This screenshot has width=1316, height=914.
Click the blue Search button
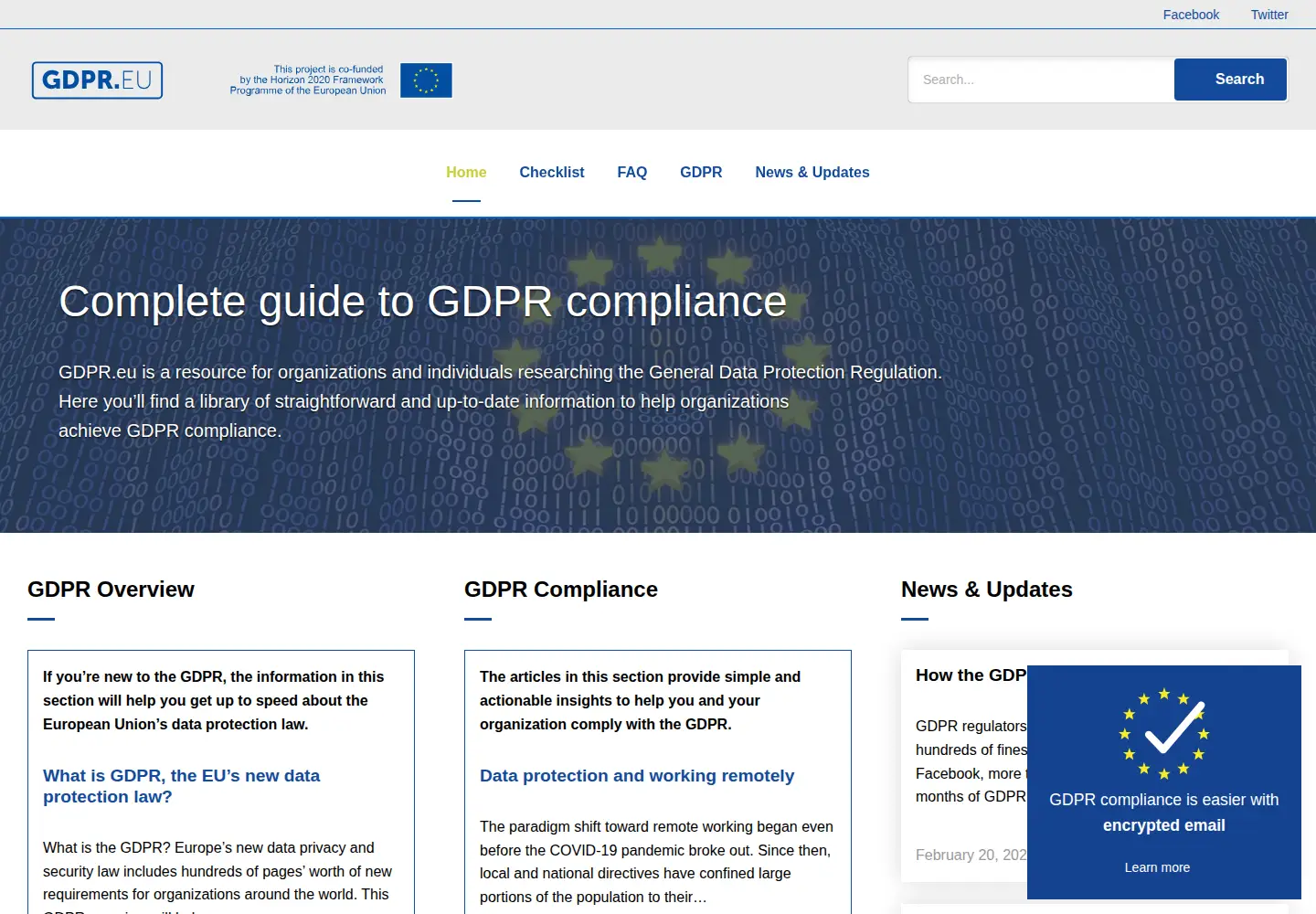point(1231,80)
